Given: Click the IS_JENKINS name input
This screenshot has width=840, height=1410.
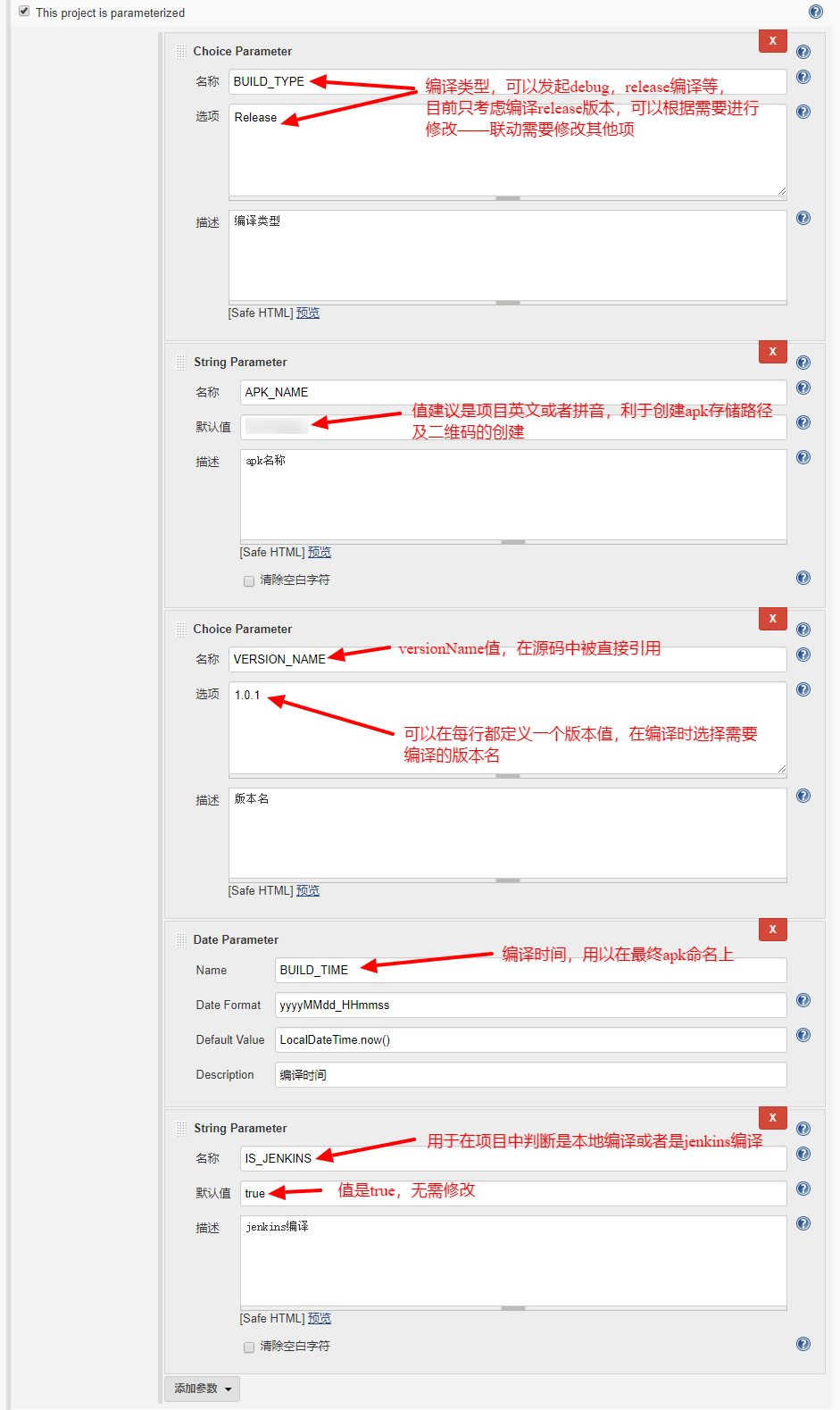Looking at the screenshot, I should pos(513,1158).
